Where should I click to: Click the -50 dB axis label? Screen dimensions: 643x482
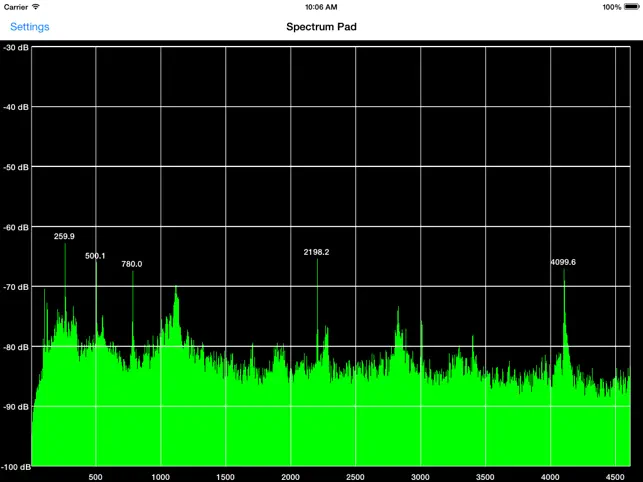pos(16,167)
